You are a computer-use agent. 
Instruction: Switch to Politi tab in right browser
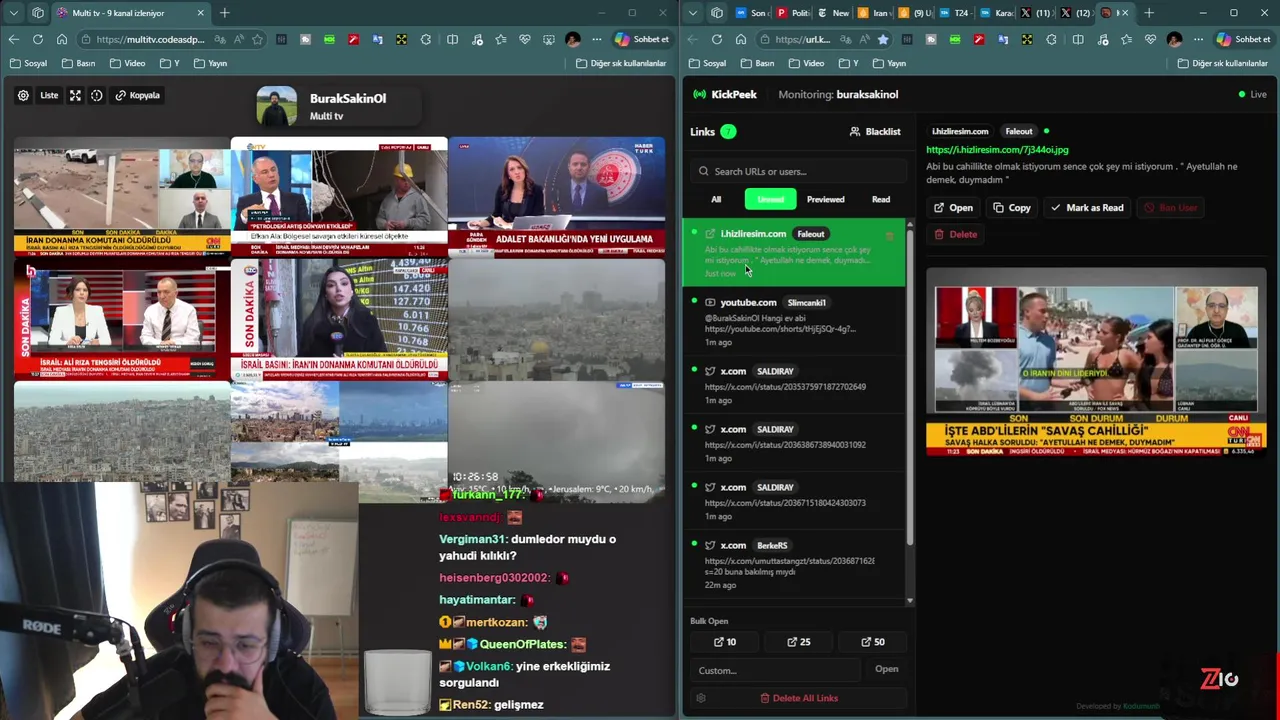click(792, 13)
